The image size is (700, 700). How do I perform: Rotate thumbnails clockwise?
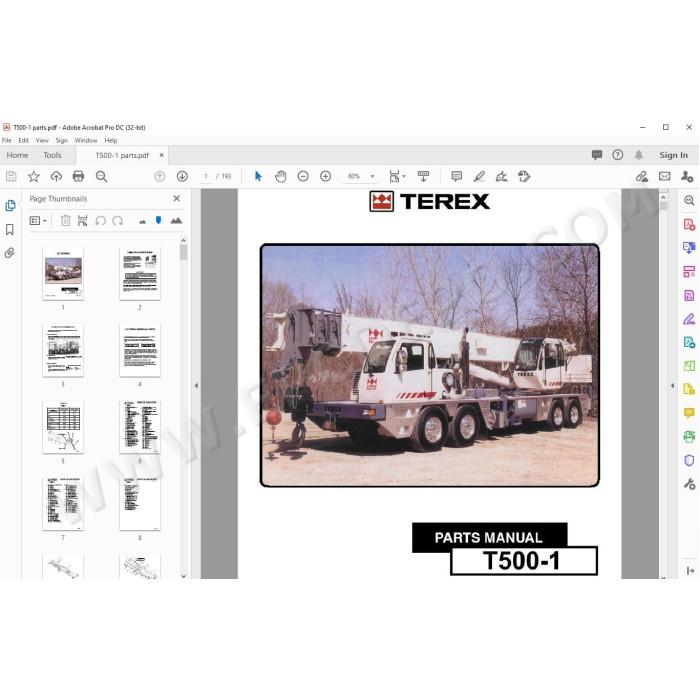click(117, 221)
